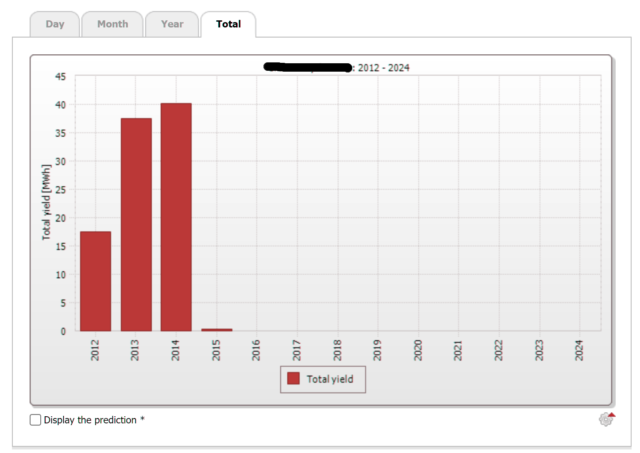Click the red Total yield legend swatch
The width and height of the screenshot is (640, 453).
(293, 379)
